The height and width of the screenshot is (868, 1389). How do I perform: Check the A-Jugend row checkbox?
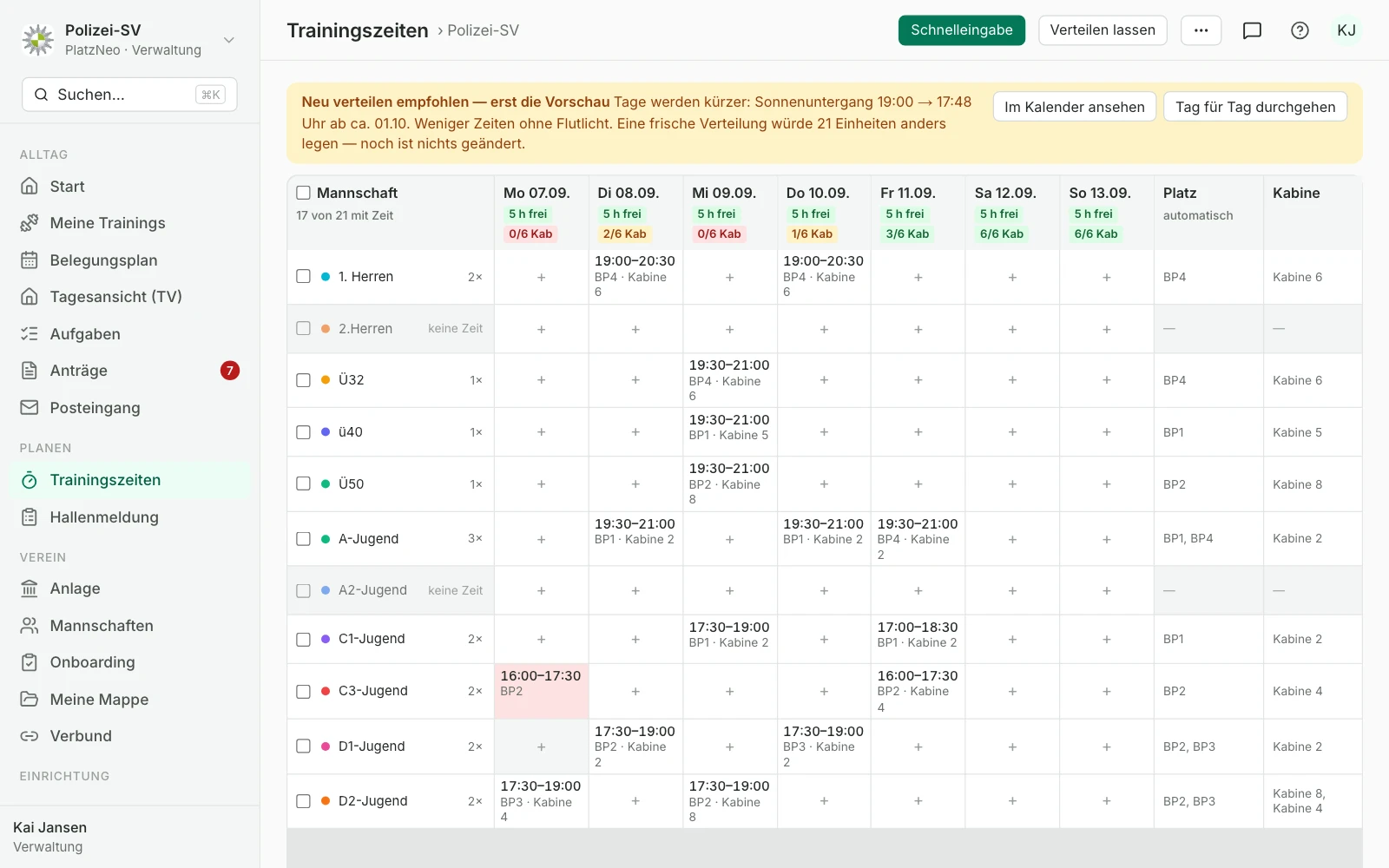point(303,539)
